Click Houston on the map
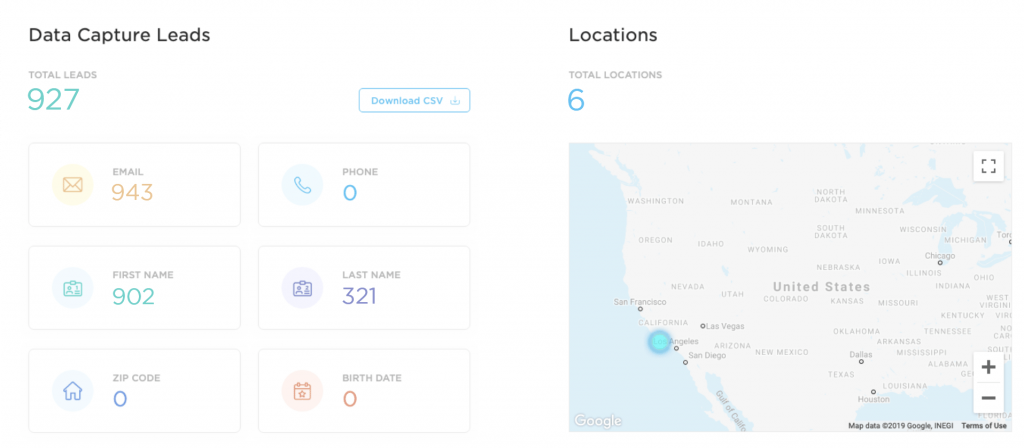1024x448 pixels. (x=873, y=398)
